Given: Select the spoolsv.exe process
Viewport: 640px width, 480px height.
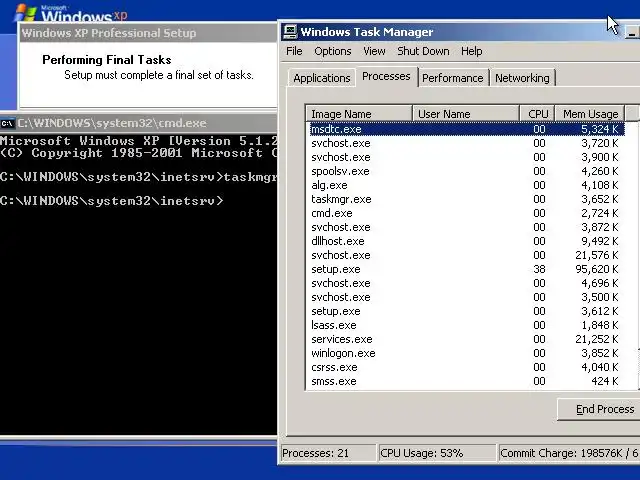Looking at the screenshot, I should [x=466, y=171].
